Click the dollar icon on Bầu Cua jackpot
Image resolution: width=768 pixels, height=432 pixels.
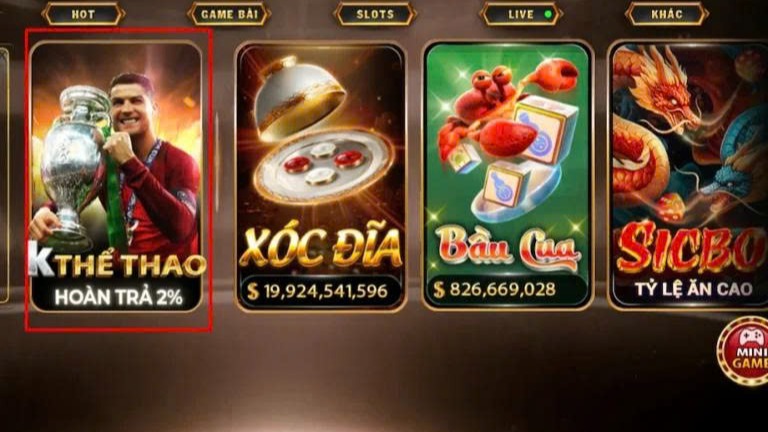pos(439,289)
